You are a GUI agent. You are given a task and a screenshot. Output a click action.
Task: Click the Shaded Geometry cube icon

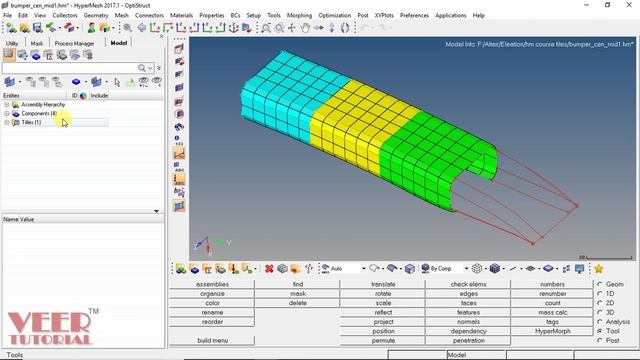pyautogui.click(x=410, y=269)
